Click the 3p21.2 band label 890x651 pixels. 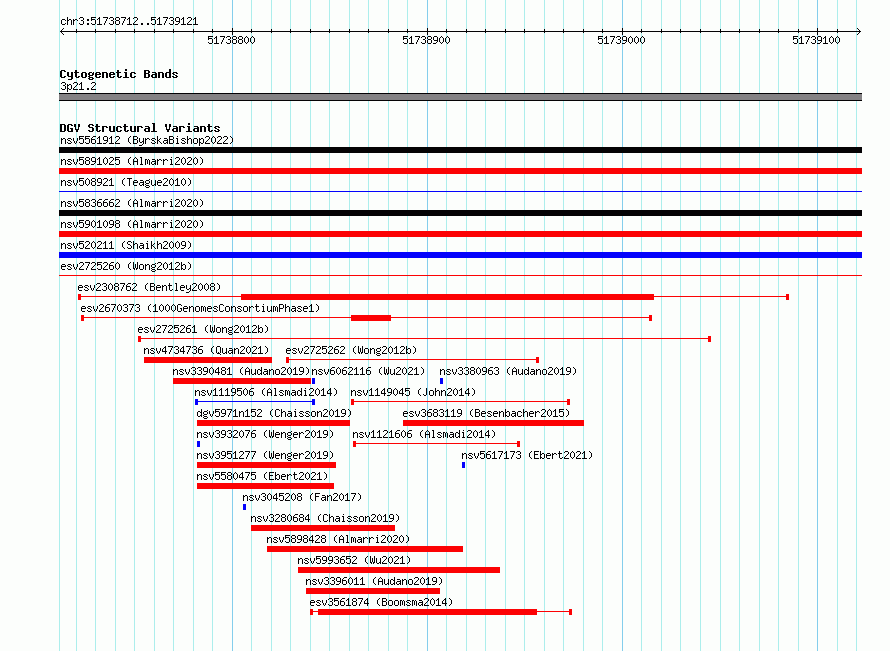pyautogui.click(x=78, y=86)
